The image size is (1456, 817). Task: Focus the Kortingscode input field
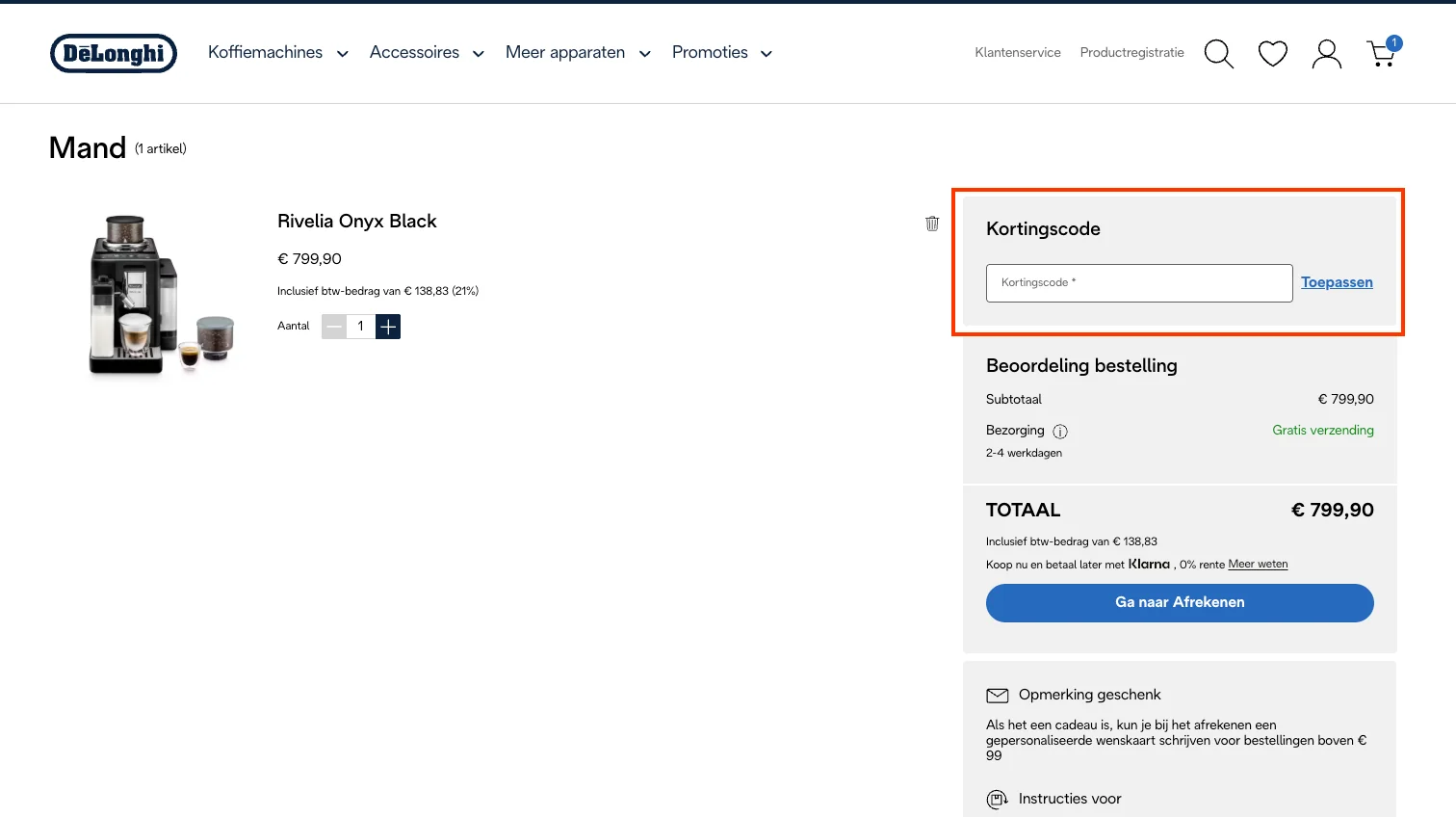[x=1139, y=283]
